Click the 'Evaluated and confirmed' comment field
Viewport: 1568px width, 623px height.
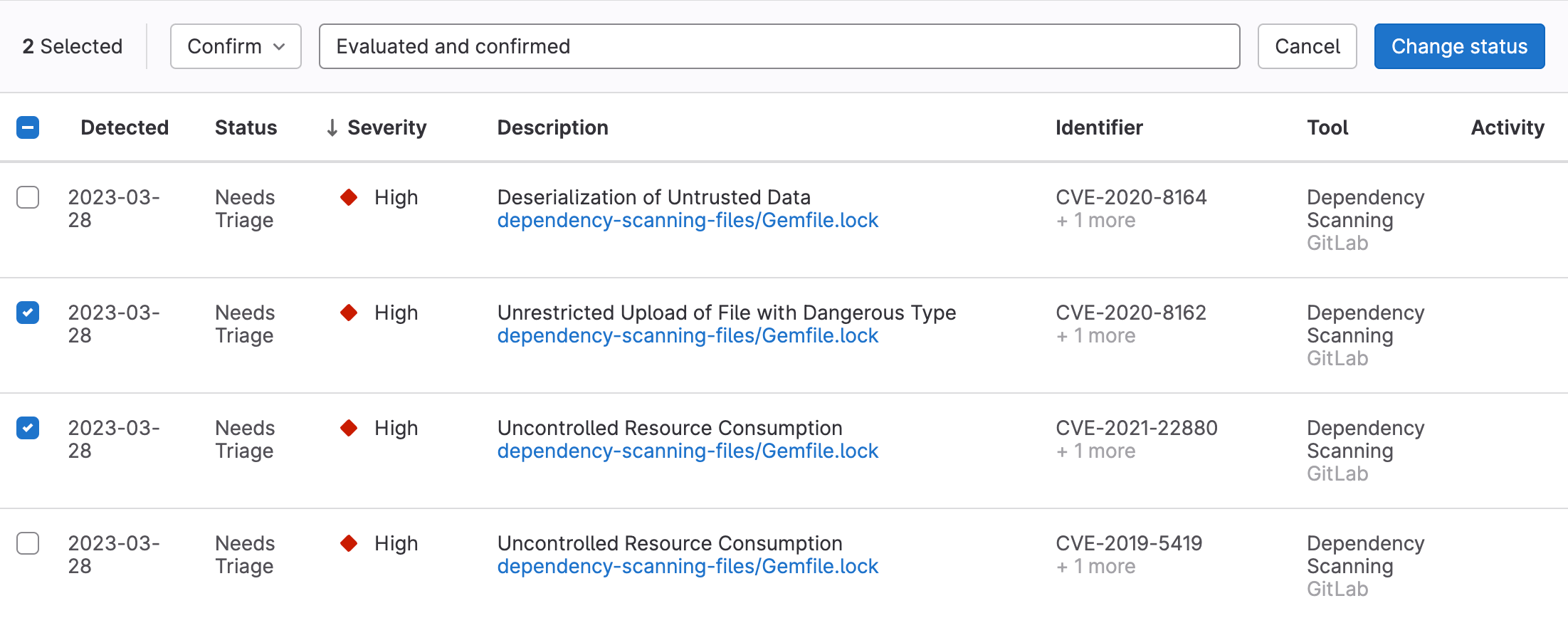tap(779, 46)
